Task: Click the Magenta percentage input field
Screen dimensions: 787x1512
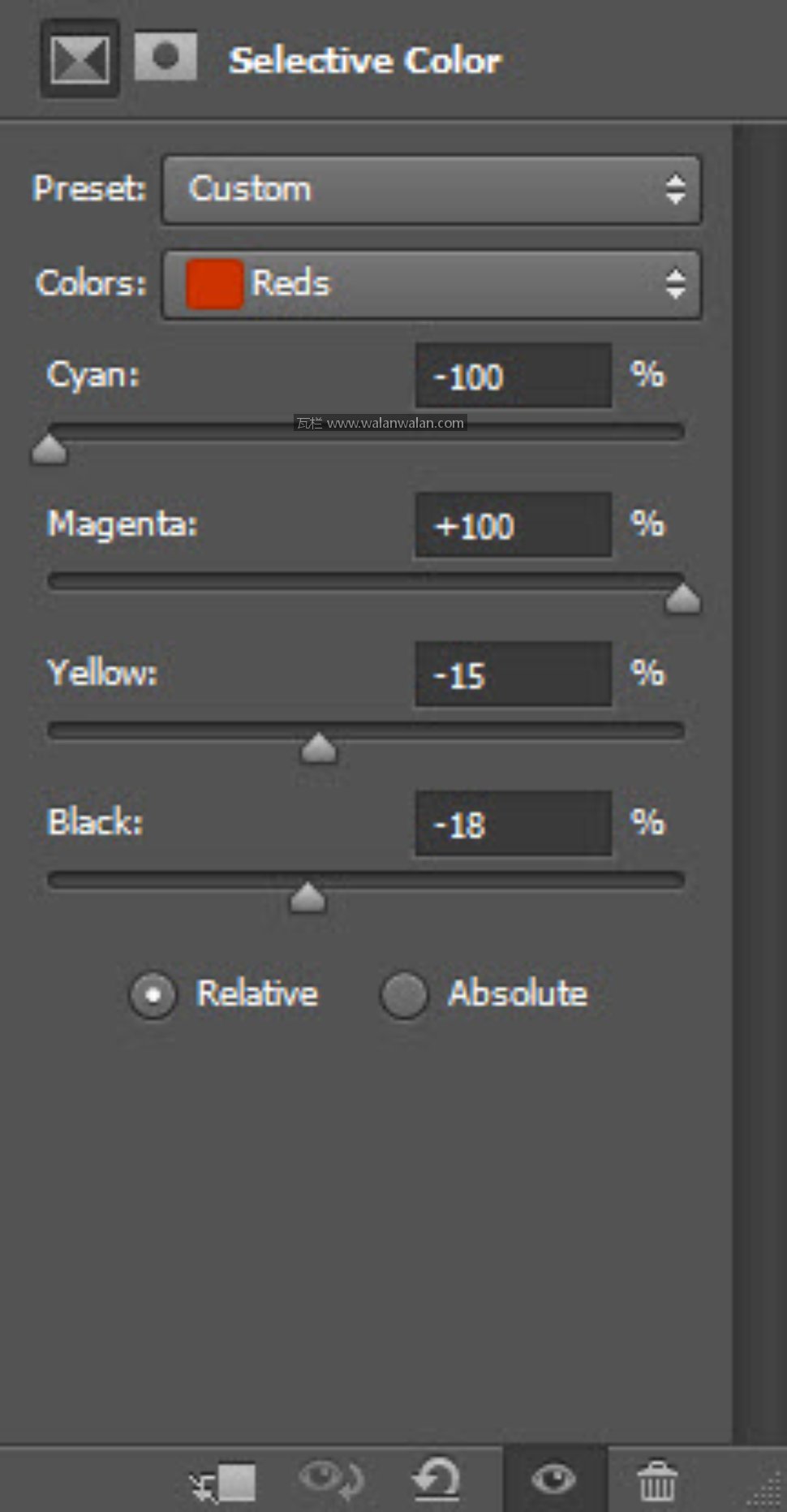Action: tap(513, 526)
